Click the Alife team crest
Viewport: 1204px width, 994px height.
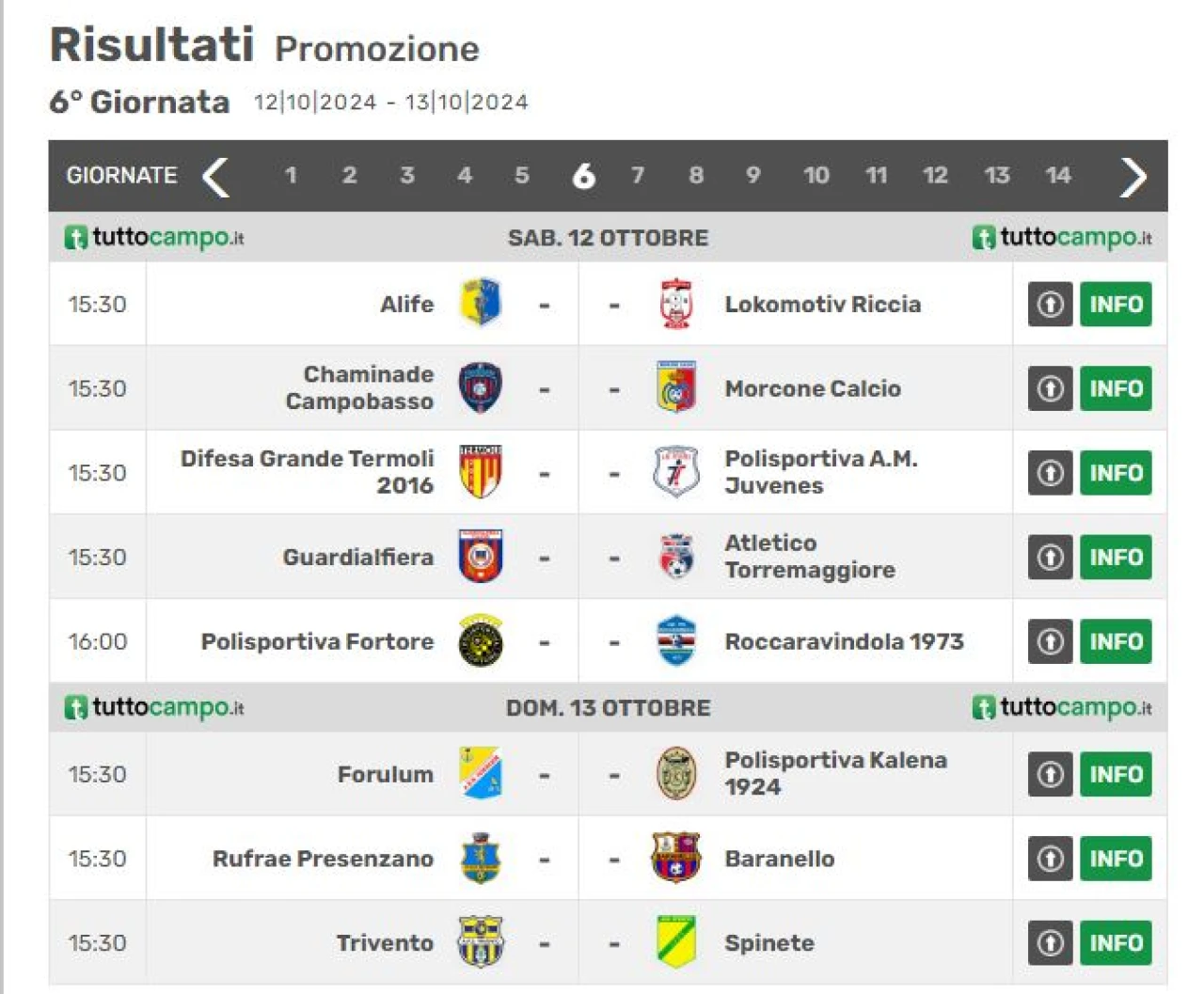point(480,303)
